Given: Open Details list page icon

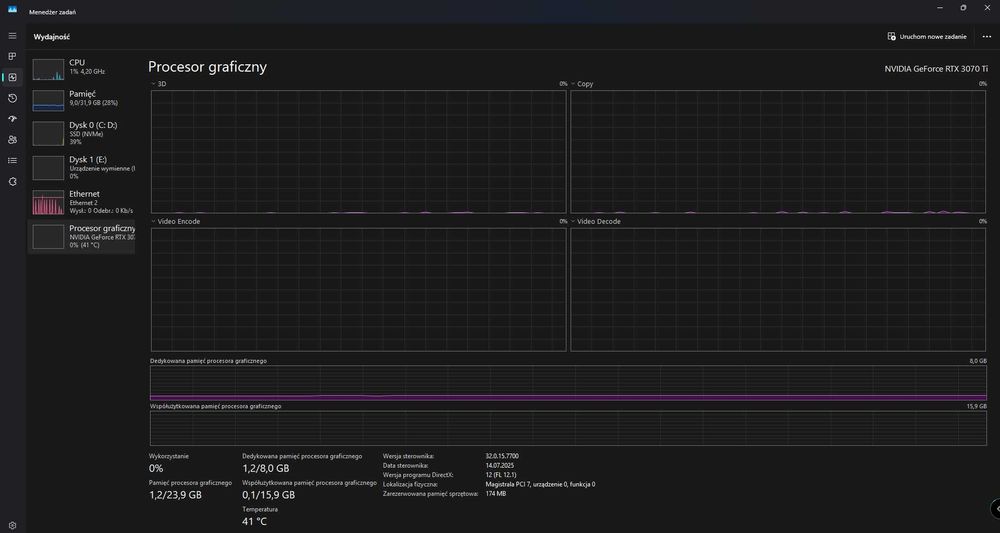Looking at the screenshot, I should [12, 161].
